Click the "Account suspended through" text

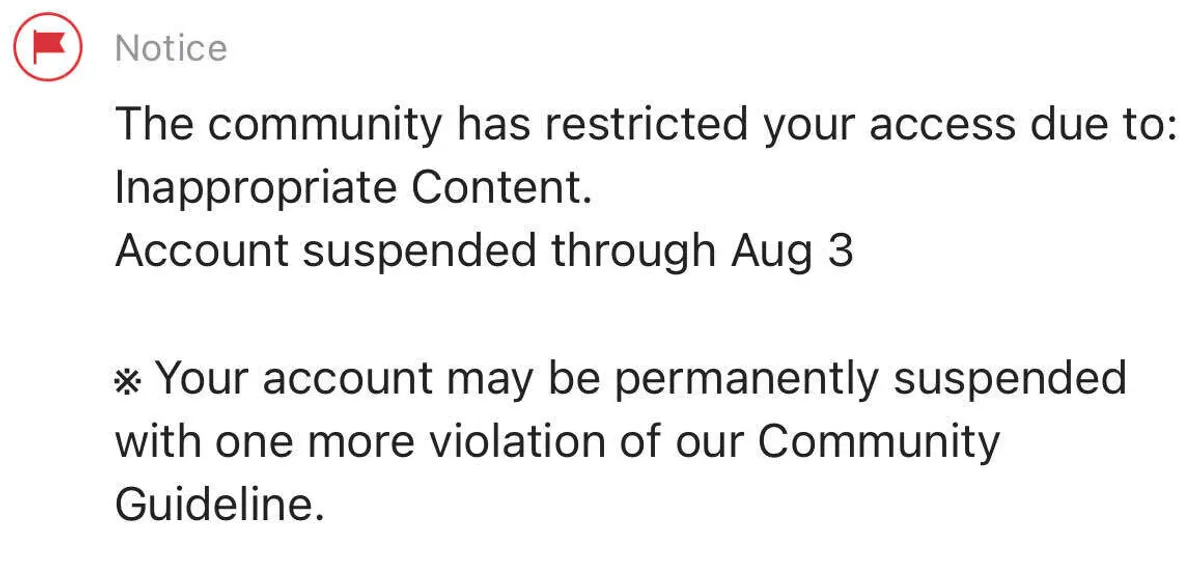pos(415,251)
